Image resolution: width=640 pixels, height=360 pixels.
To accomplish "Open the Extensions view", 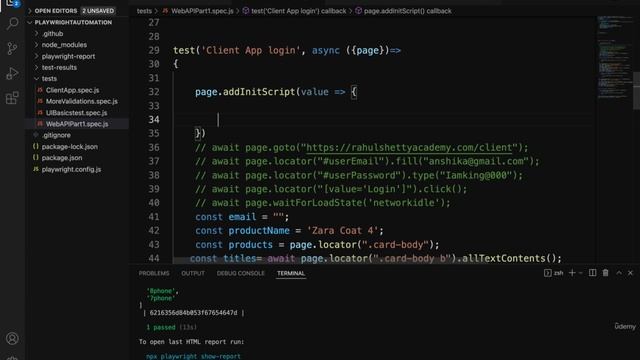I will 12,98.
